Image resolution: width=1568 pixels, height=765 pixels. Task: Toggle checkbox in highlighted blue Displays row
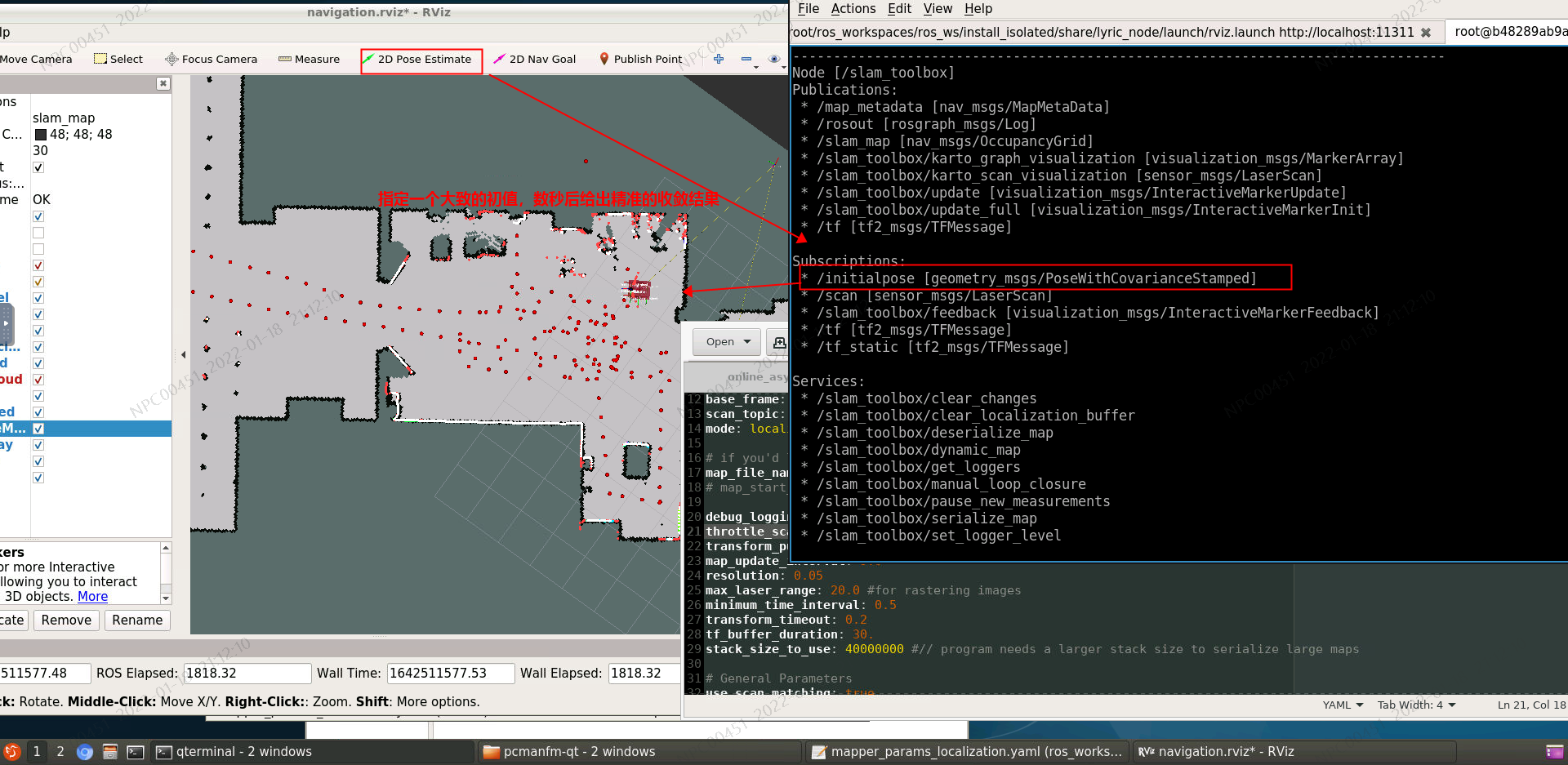tap(38, 429)
